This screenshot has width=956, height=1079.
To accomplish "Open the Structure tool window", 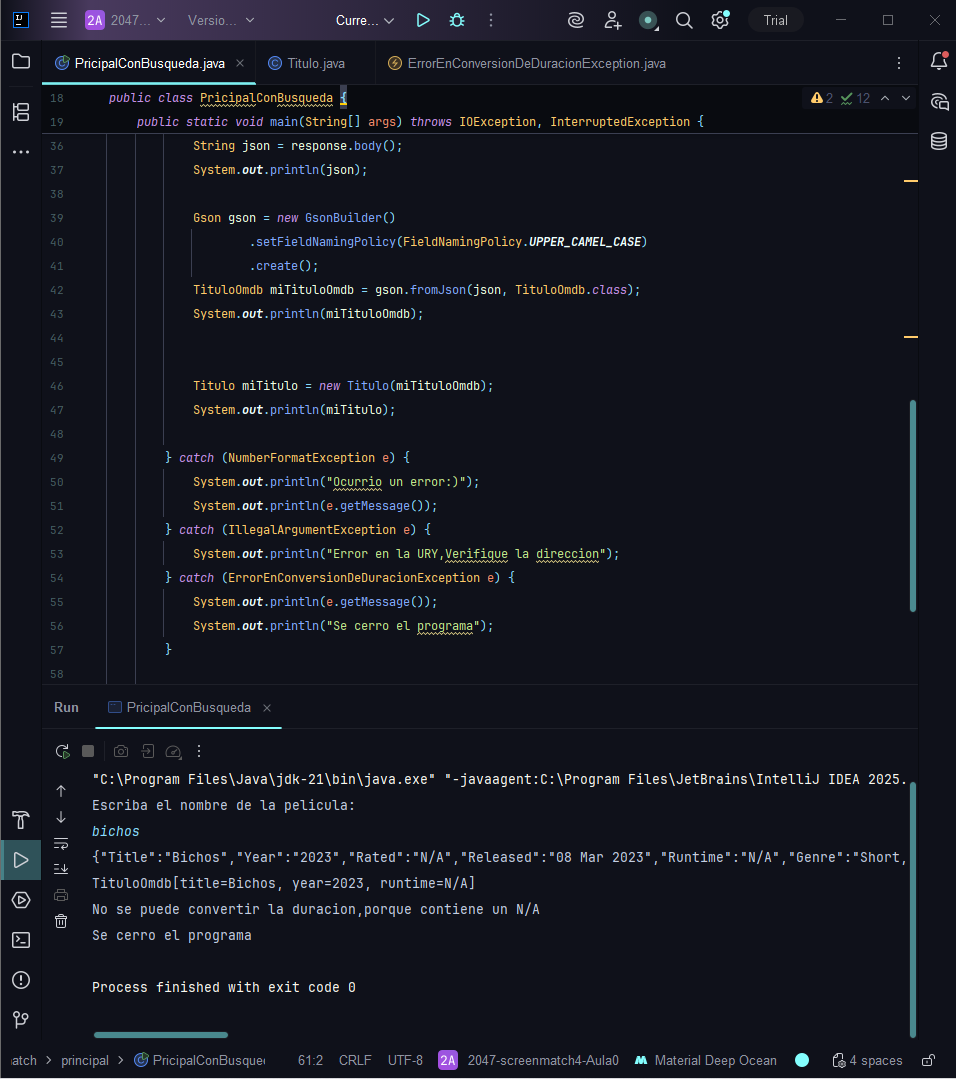I will tap(21, 111).
